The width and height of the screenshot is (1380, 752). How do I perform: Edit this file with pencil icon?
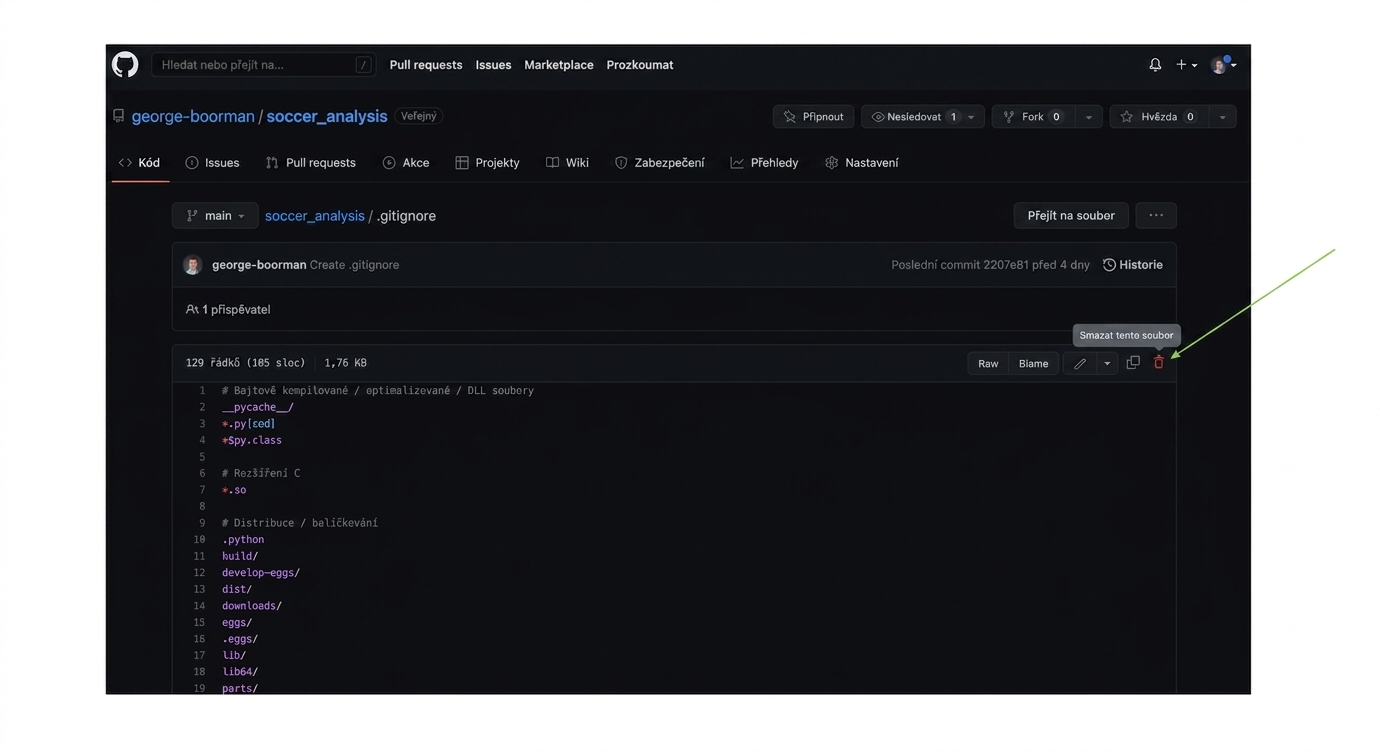tap(1080, 364)
